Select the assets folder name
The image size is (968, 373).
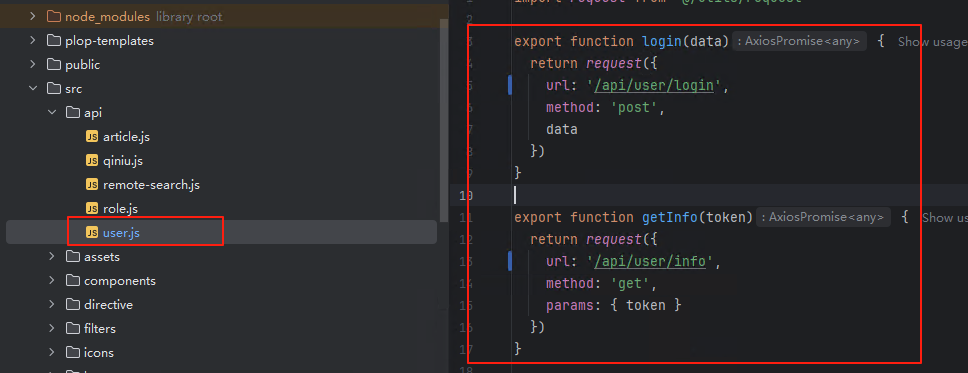102,256
